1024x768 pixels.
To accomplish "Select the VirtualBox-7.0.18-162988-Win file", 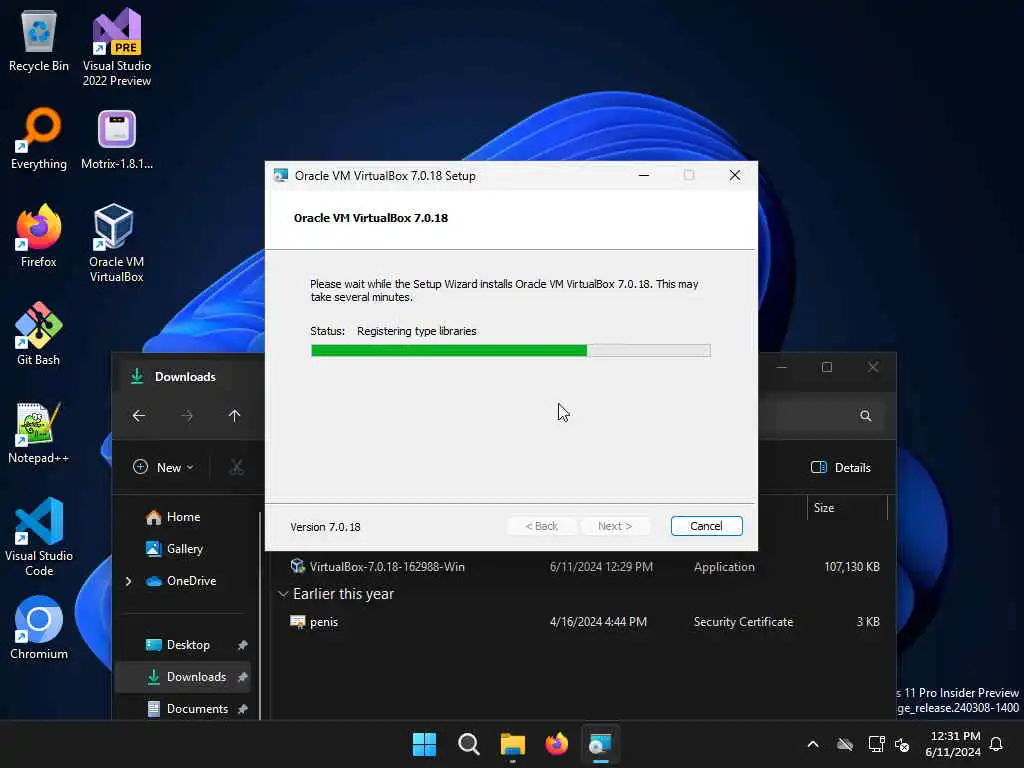I will pos(387,567).
